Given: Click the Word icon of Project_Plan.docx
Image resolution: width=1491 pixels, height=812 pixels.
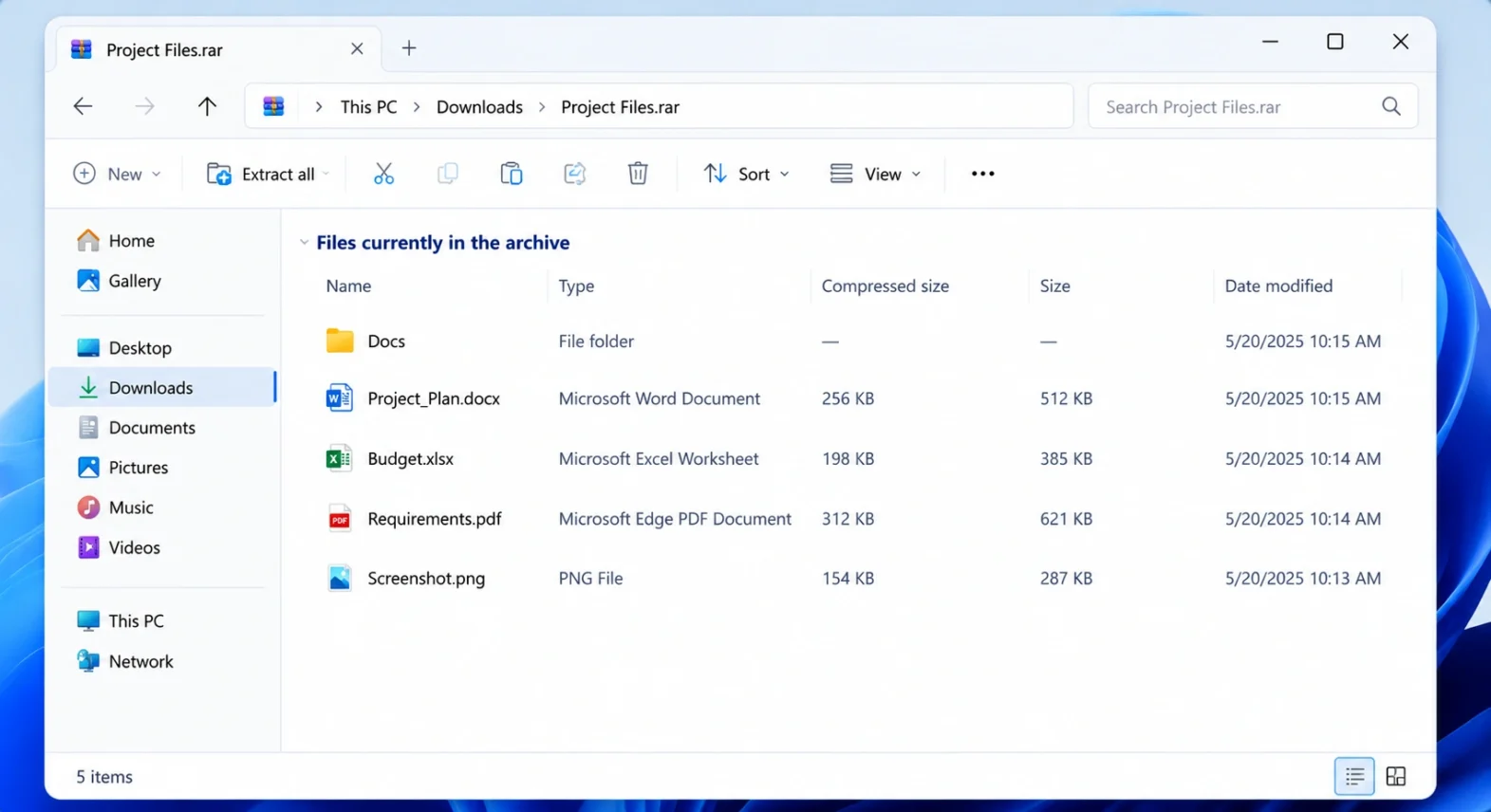Looking at the screenshot, I should [339, 398].
